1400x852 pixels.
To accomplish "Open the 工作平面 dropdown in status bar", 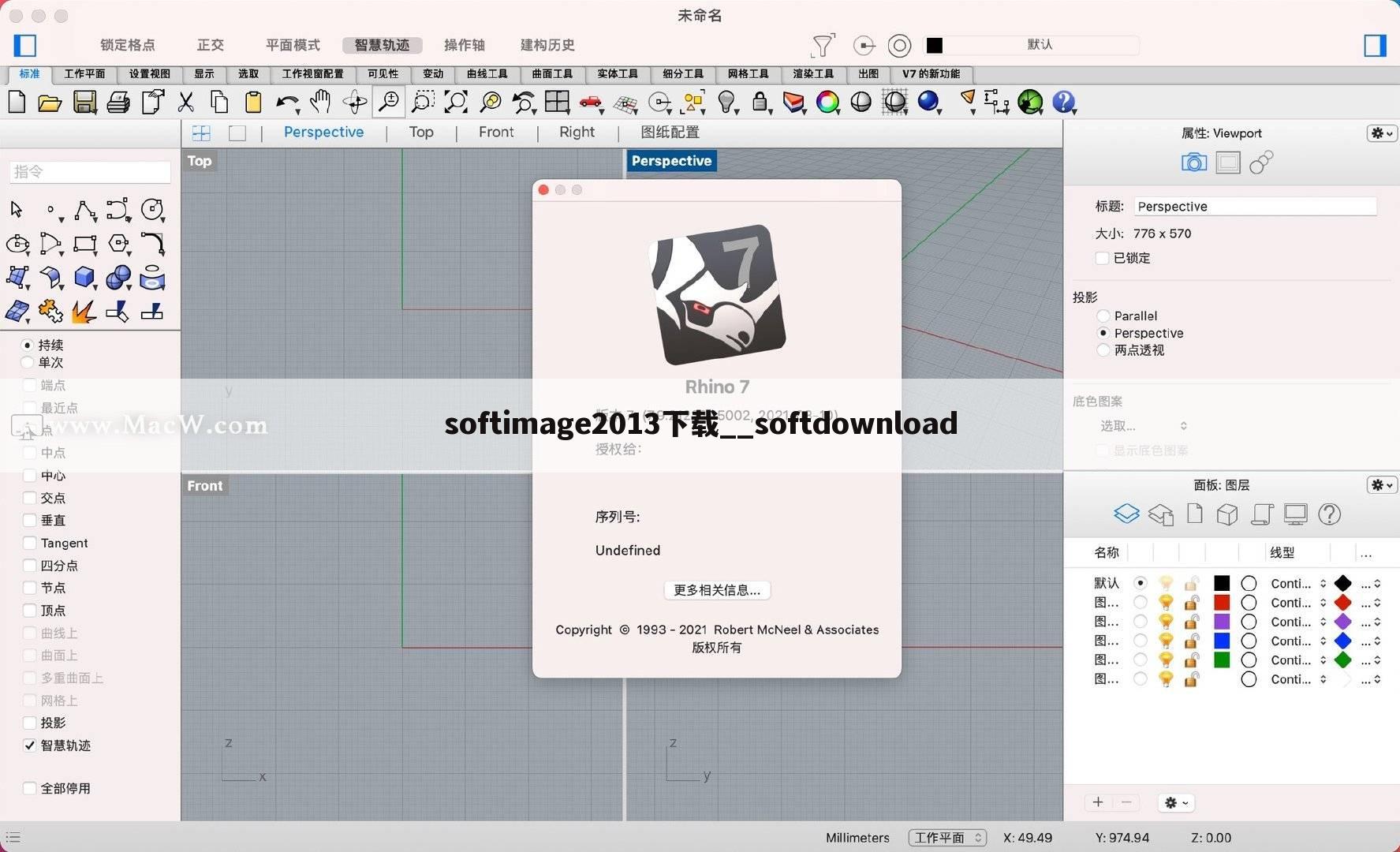I will coord(947,838).
